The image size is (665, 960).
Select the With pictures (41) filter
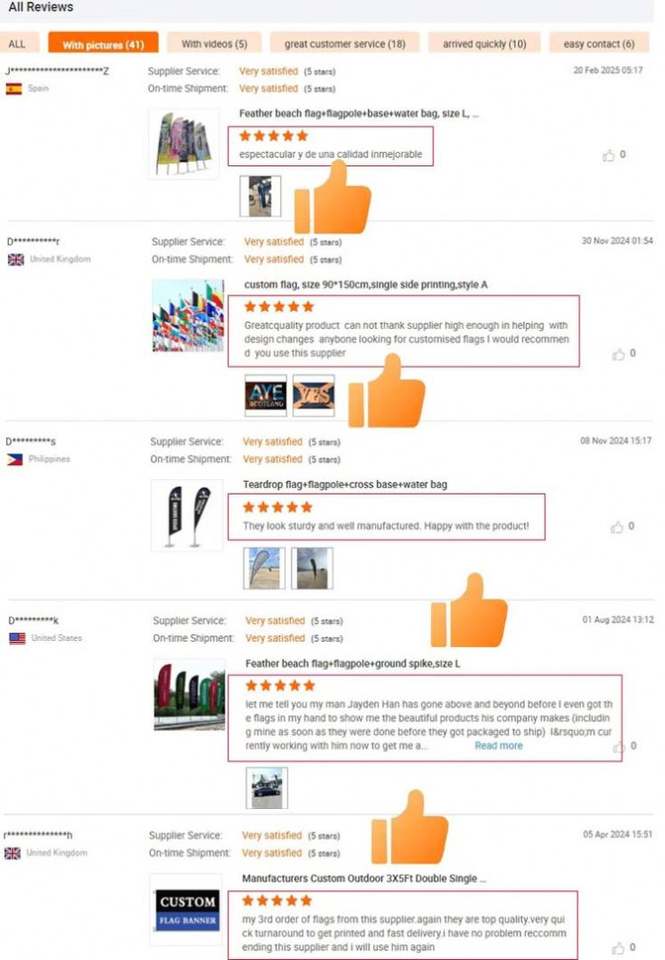pyautogui.click(x=103, y=44)
